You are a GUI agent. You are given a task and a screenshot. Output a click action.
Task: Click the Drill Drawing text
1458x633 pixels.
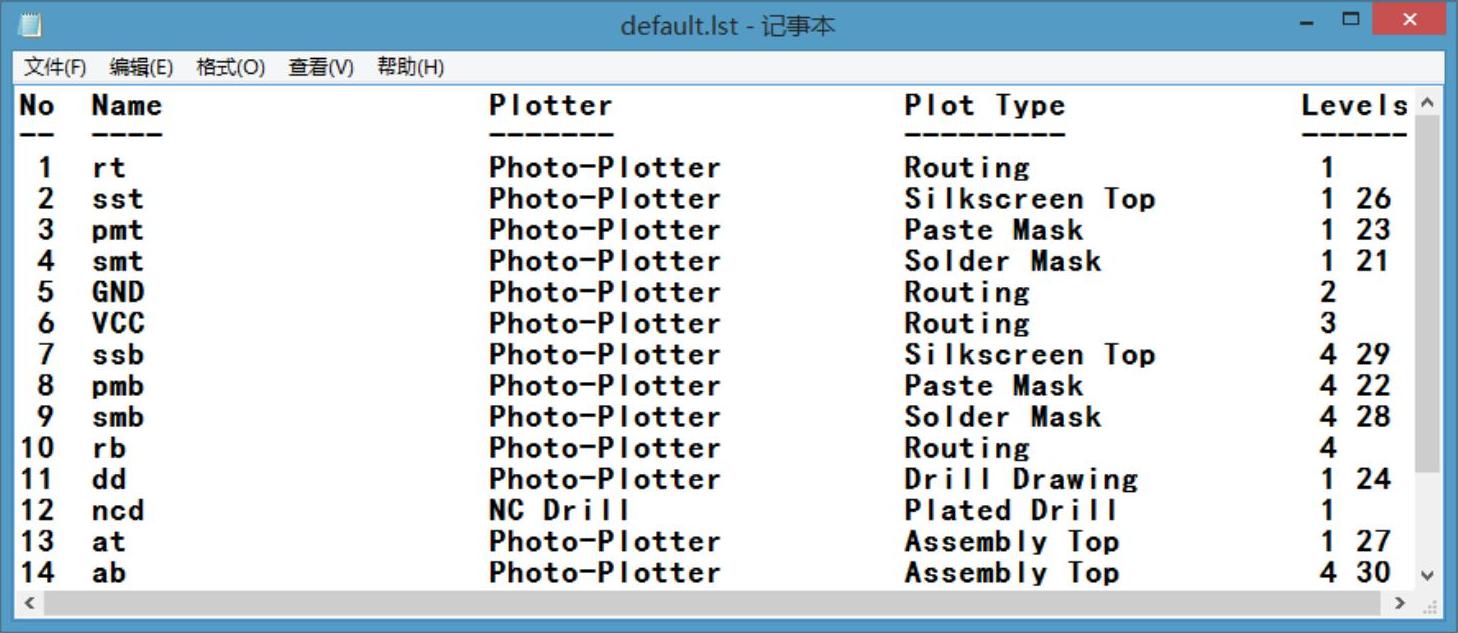point(1020,479)
